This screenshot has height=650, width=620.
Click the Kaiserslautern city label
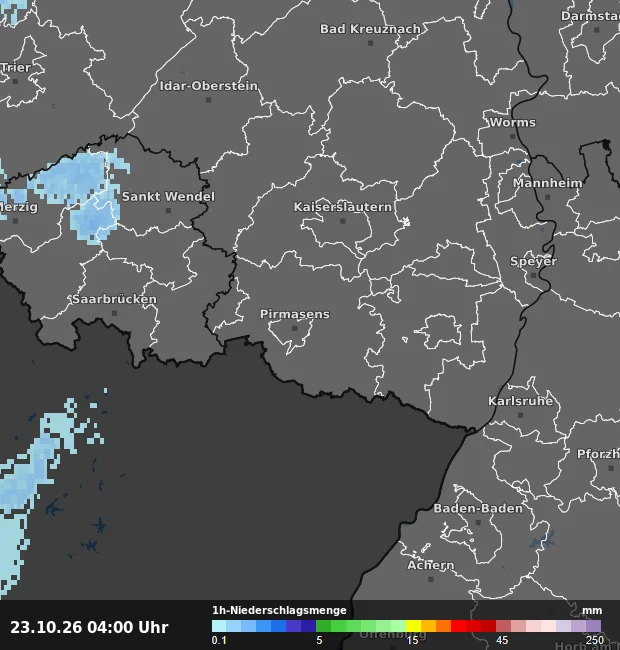[x=343, y=206]
